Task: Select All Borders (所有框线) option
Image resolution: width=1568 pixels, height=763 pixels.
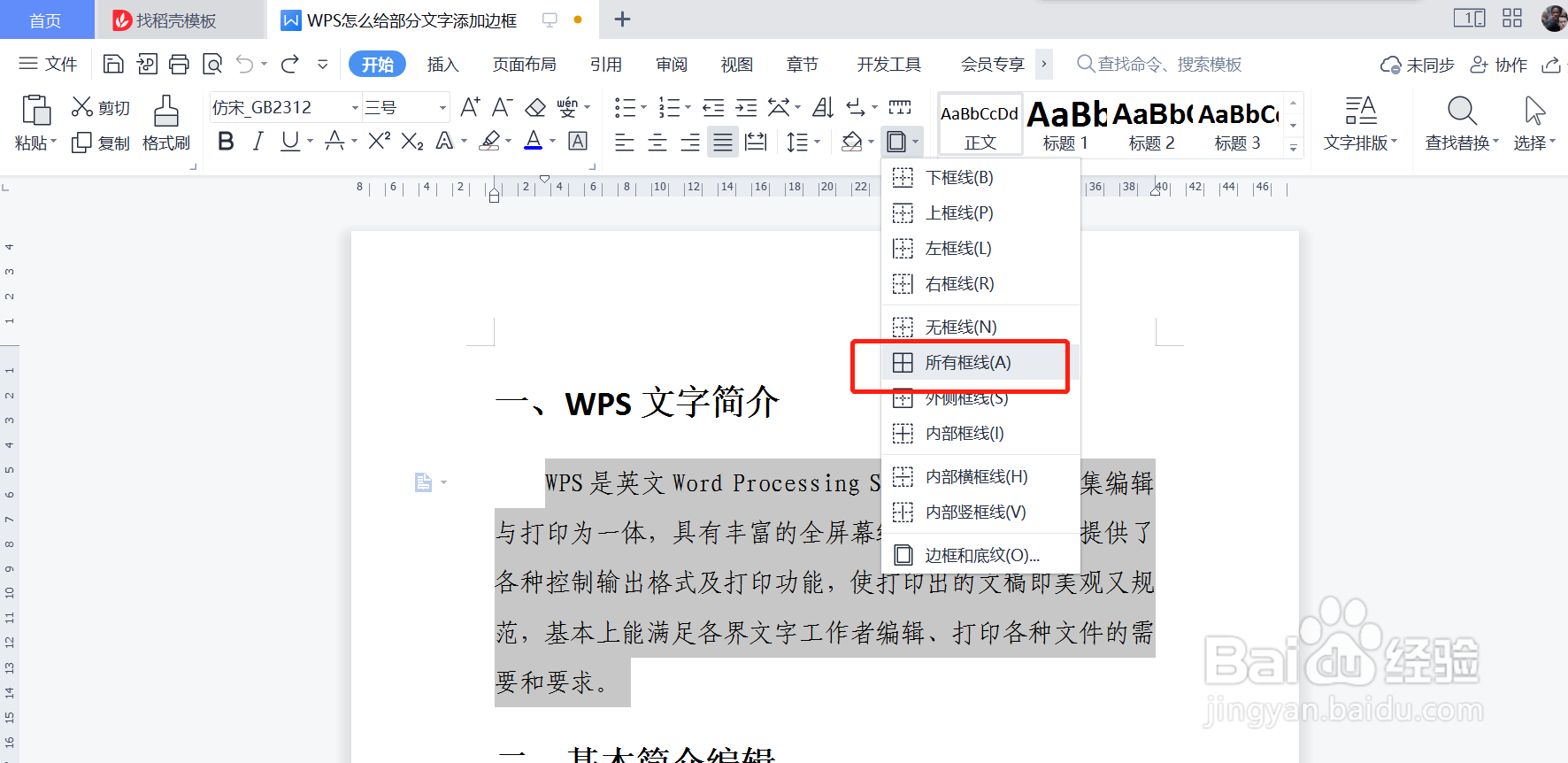Action: tap(980, 363)
